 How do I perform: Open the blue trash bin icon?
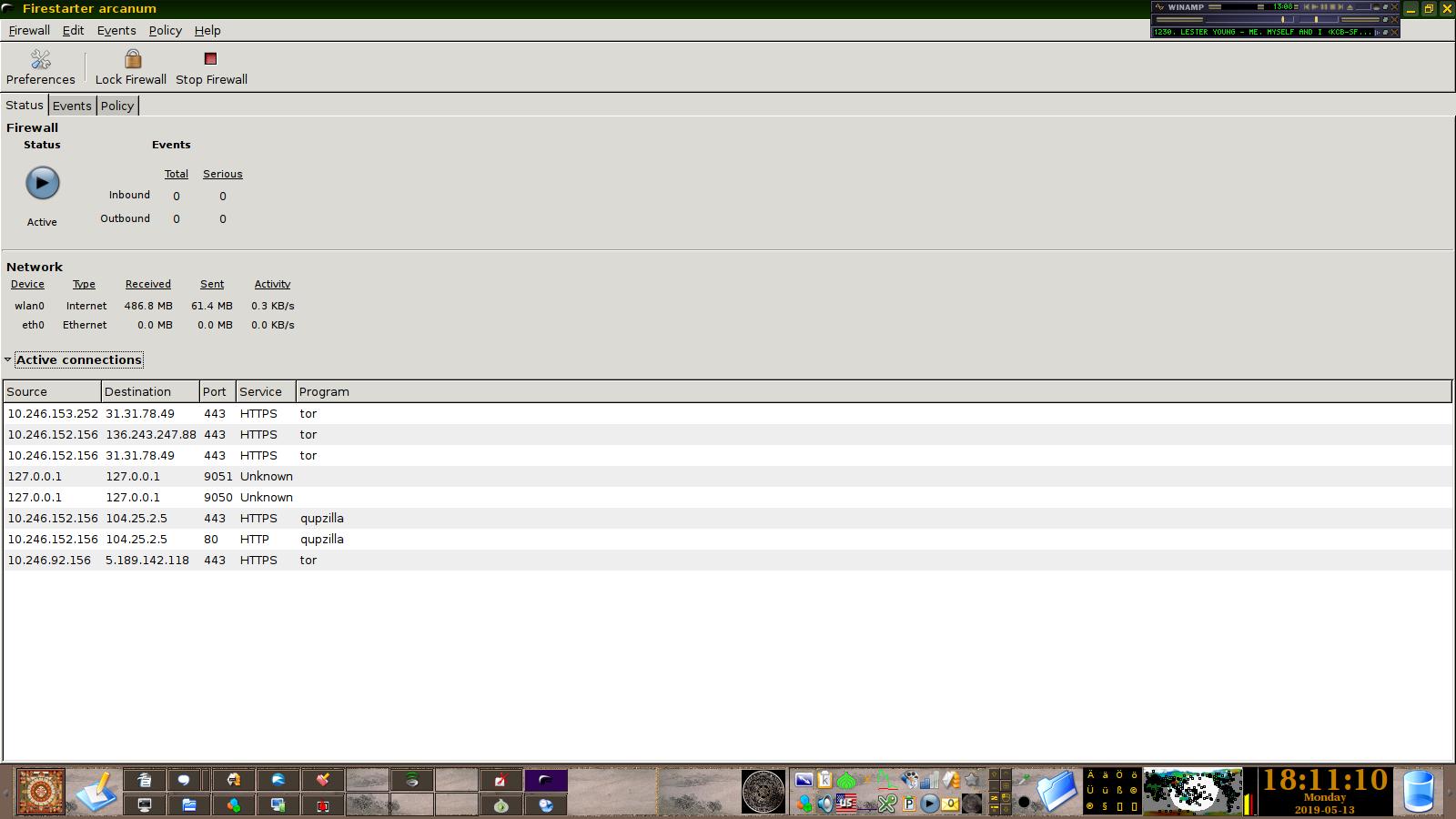1418,792
